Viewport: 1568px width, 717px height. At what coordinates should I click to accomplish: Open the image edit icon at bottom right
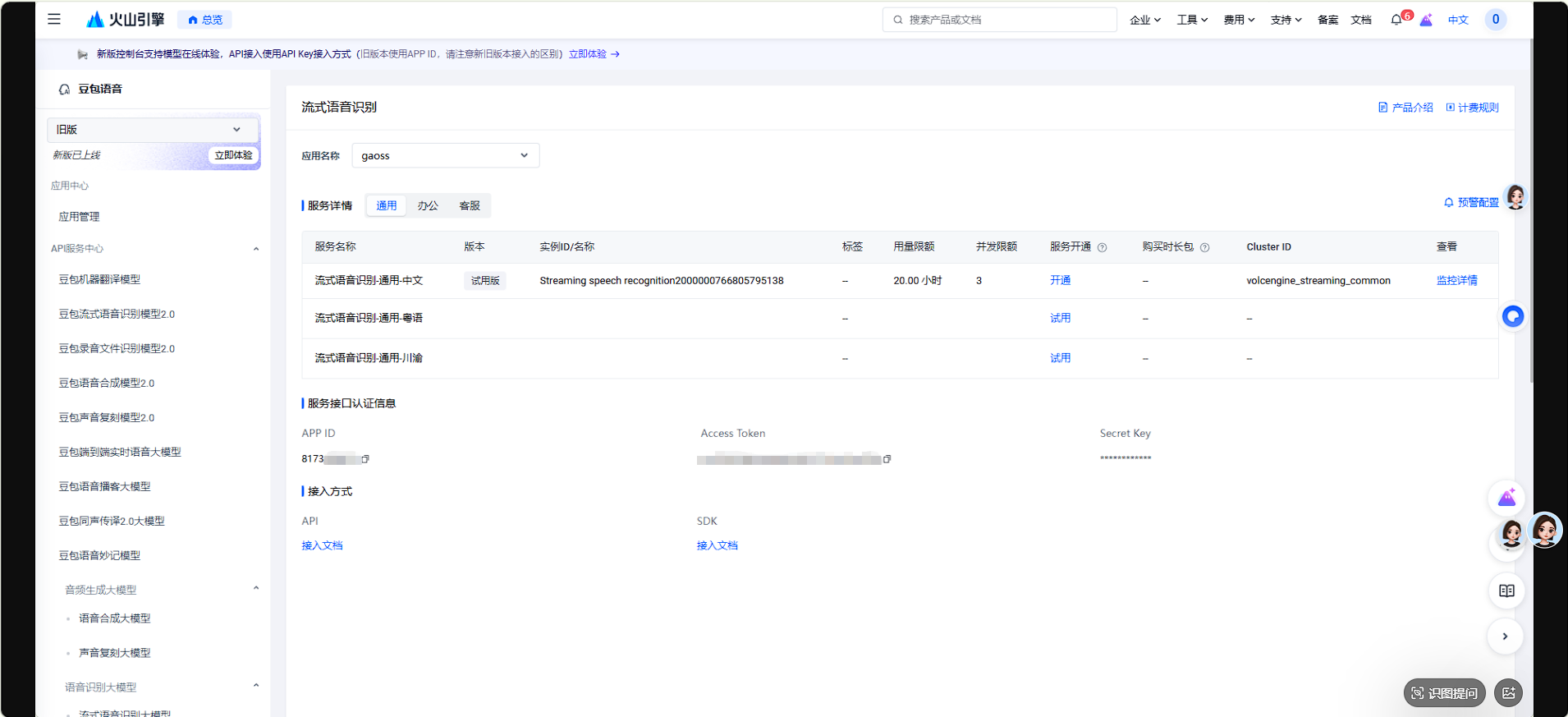click(1508, 693)
